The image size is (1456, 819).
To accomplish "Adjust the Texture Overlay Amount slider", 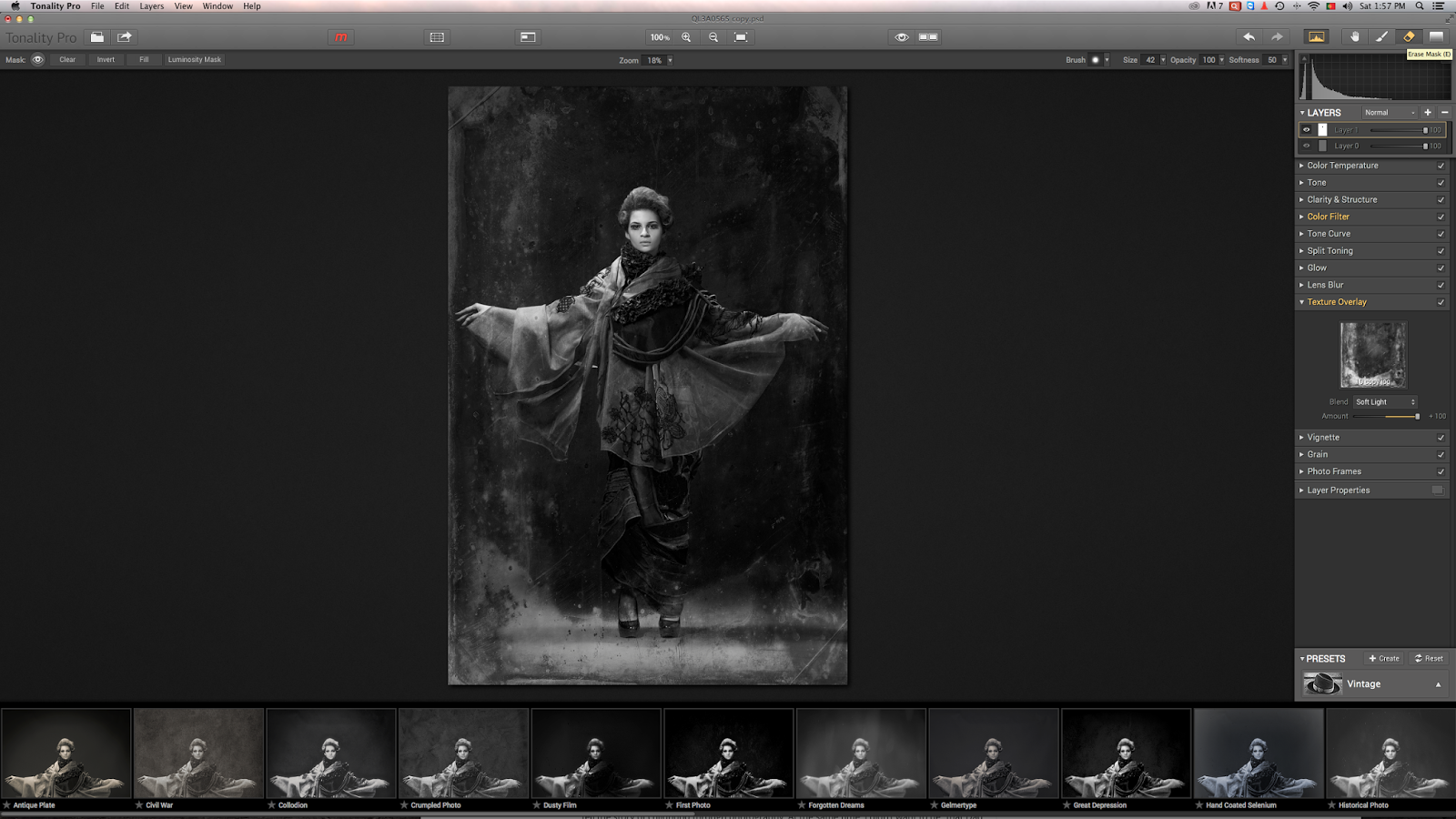I will pyautogui.click(x=1417, y=417).
